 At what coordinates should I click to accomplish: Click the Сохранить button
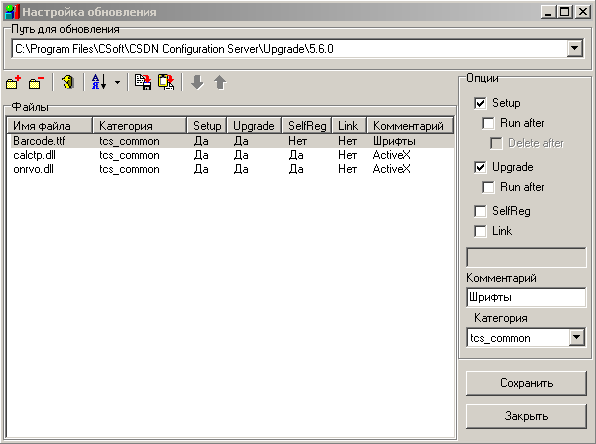(x=526, y=383)
